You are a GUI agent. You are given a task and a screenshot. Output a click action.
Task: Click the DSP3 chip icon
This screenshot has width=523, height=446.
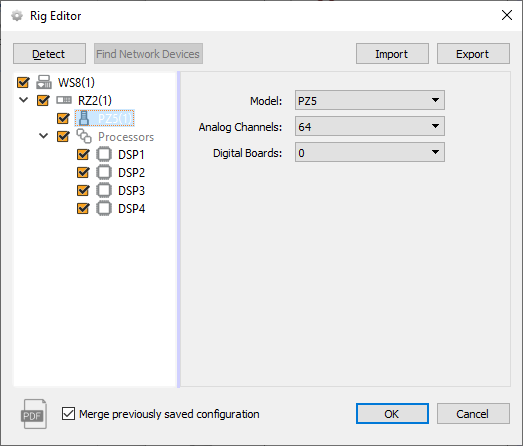104,190
